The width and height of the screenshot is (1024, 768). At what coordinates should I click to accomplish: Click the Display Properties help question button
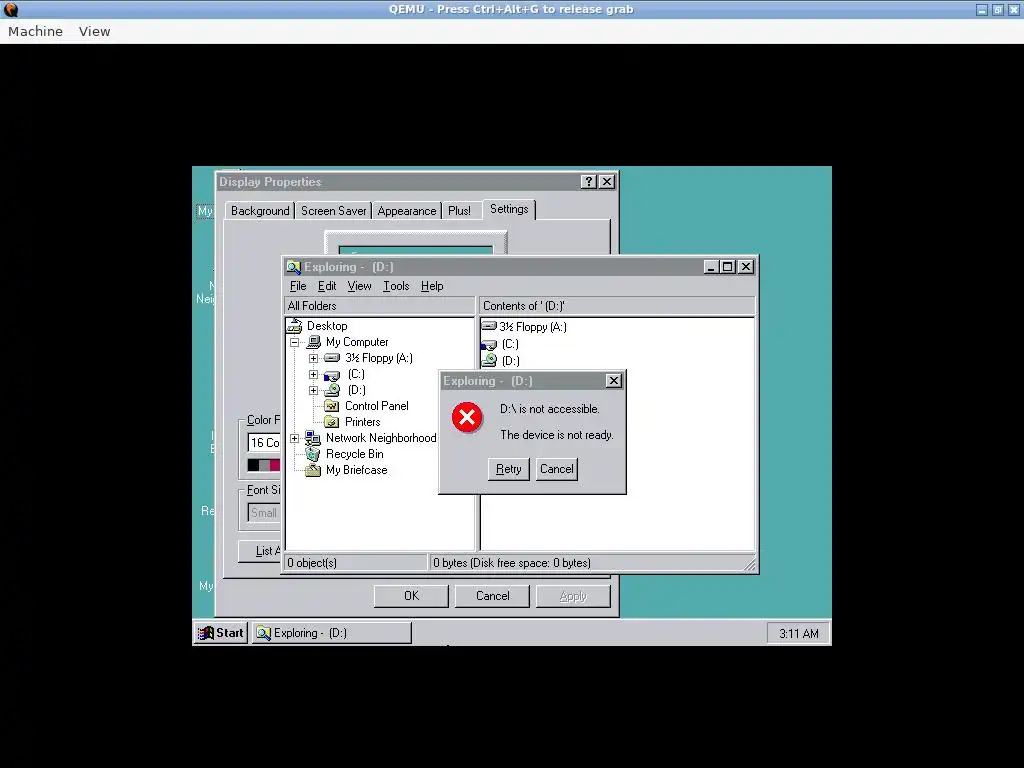click(588, 182)
